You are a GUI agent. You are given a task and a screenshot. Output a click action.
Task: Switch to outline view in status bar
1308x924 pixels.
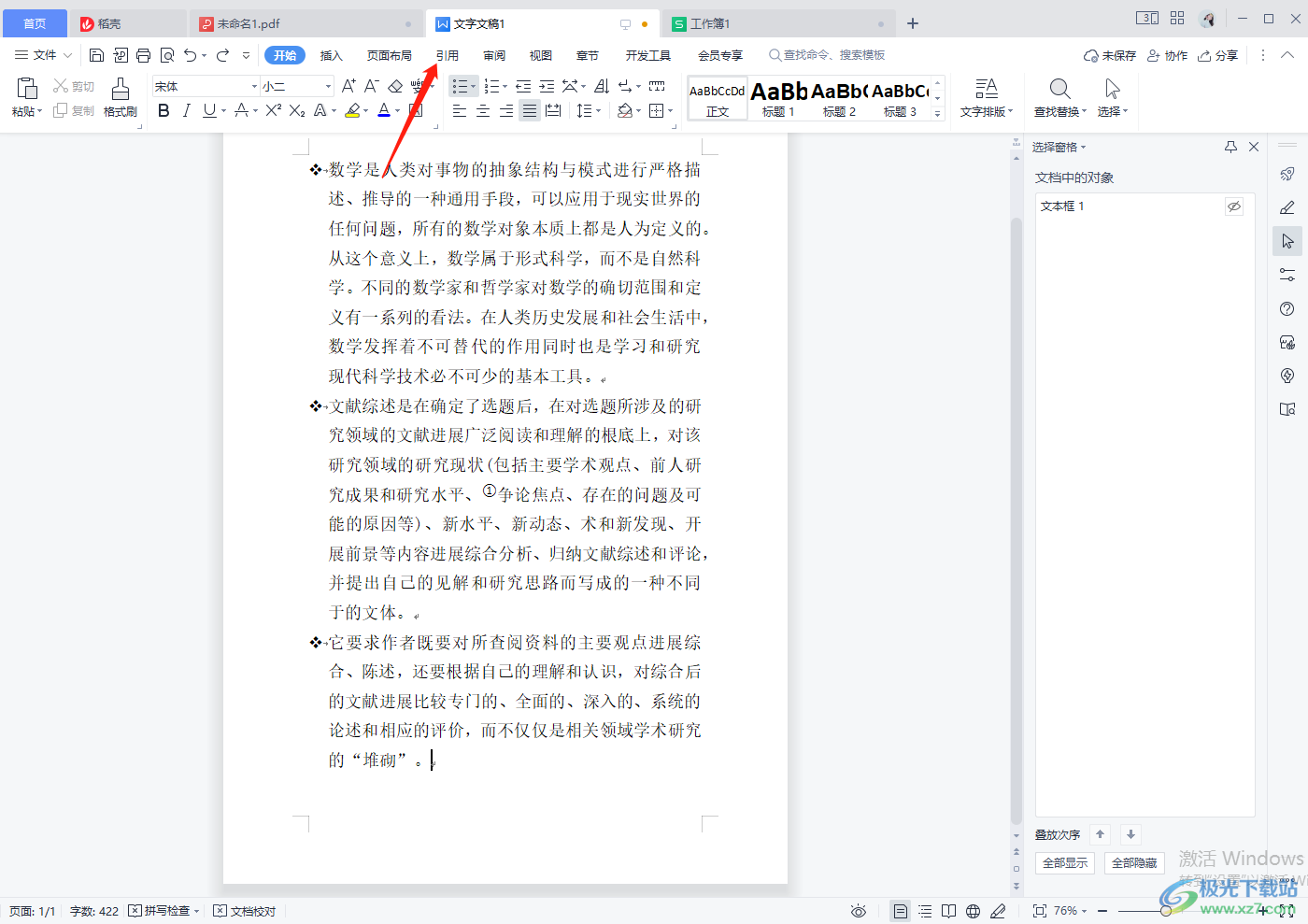pos(925,911)
